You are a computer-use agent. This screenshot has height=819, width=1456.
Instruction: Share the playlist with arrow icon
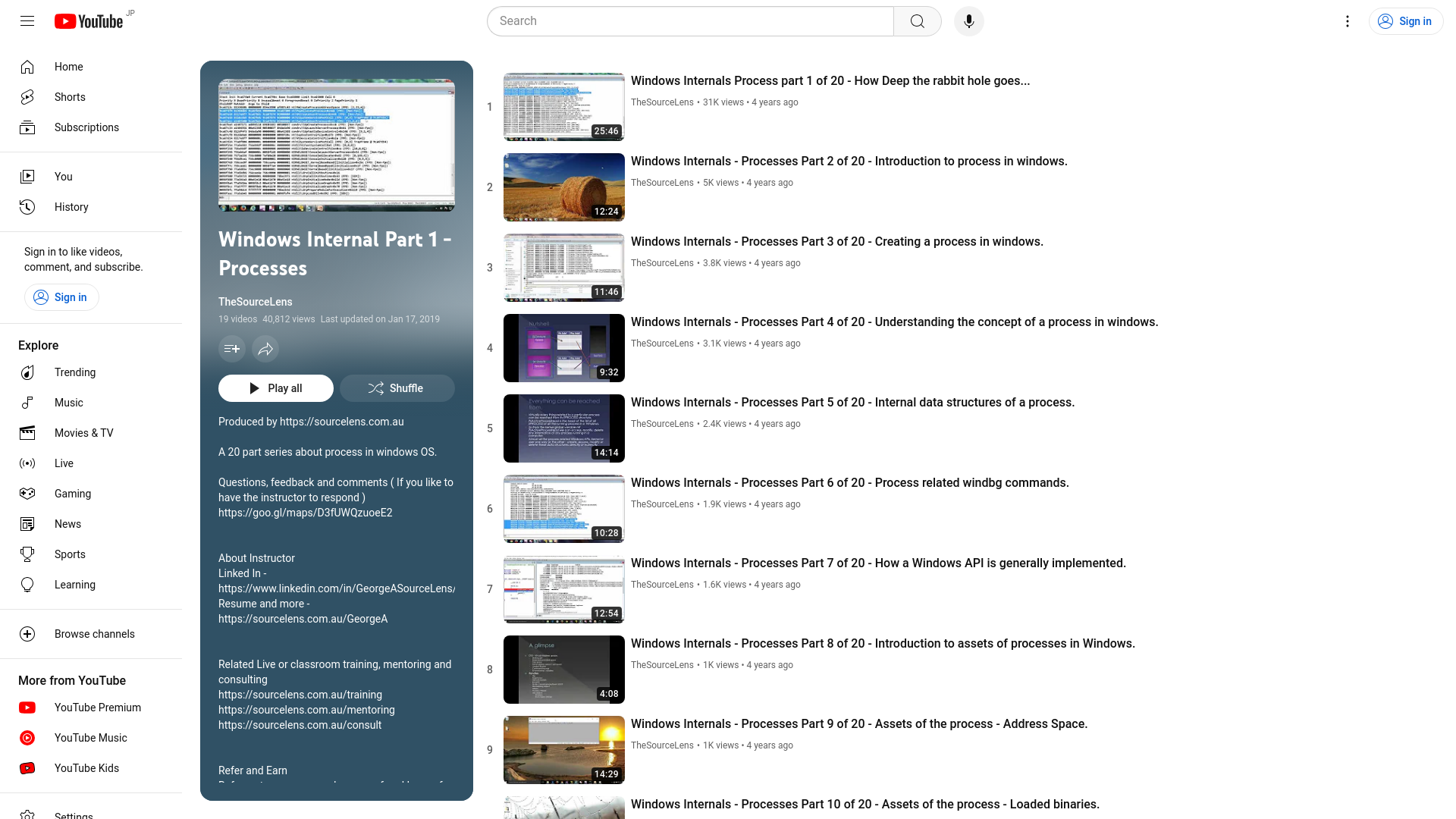265,349
